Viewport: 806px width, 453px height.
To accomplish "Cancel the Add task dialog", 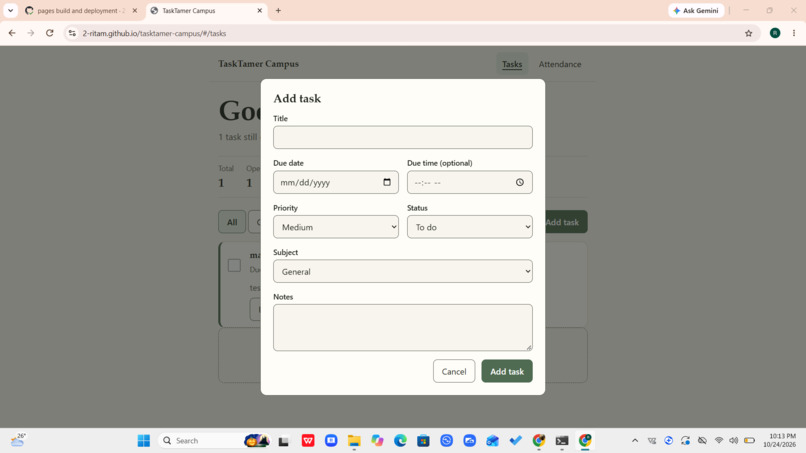I will (454, 371).
